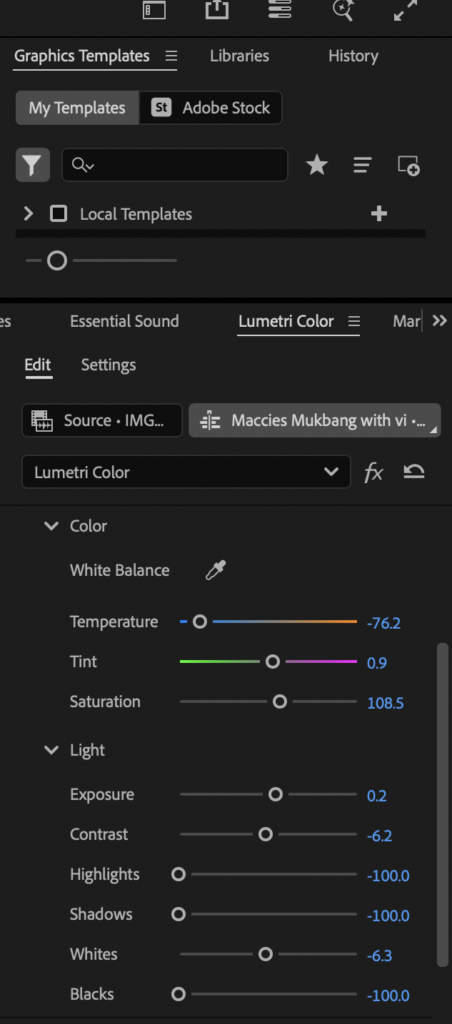
Task: Click the export share icon at top
Action: [x=217, y=10]
